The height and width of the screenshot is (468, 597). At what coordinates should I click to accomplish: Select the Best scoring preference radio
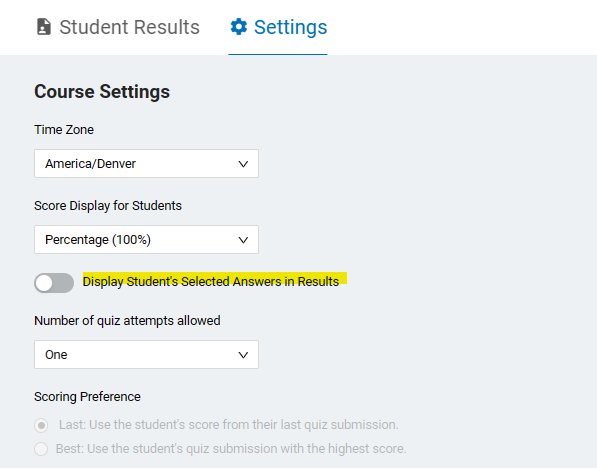click(x=41, y=449)
